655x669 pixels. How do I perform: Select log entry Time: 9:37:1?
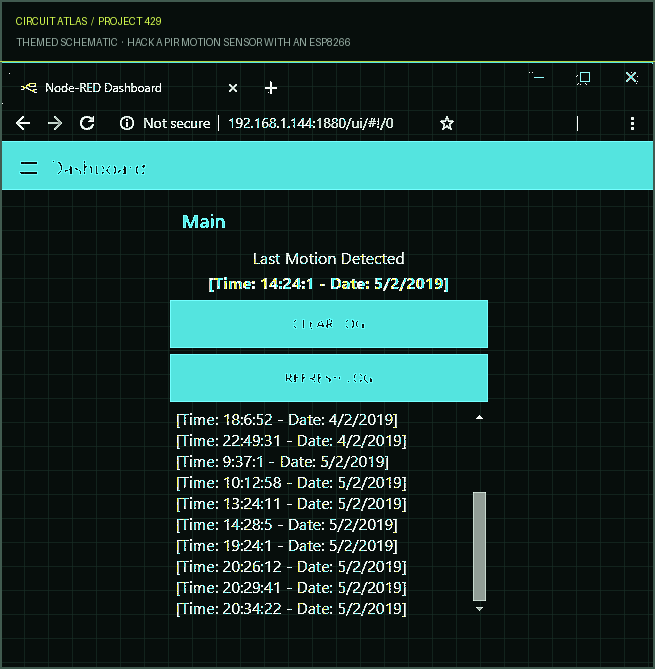pyautogui.click(x=282, y=462)
